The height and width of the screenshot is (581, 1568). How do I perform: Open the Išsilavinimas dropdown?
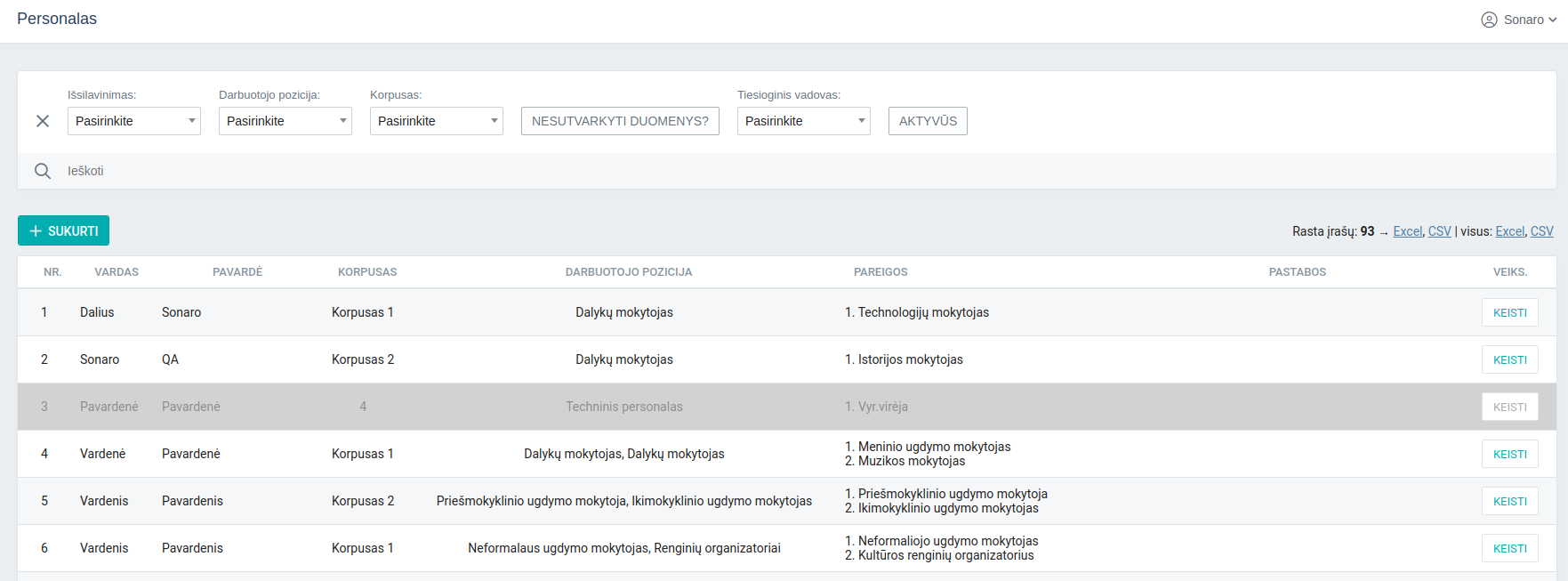134,121
